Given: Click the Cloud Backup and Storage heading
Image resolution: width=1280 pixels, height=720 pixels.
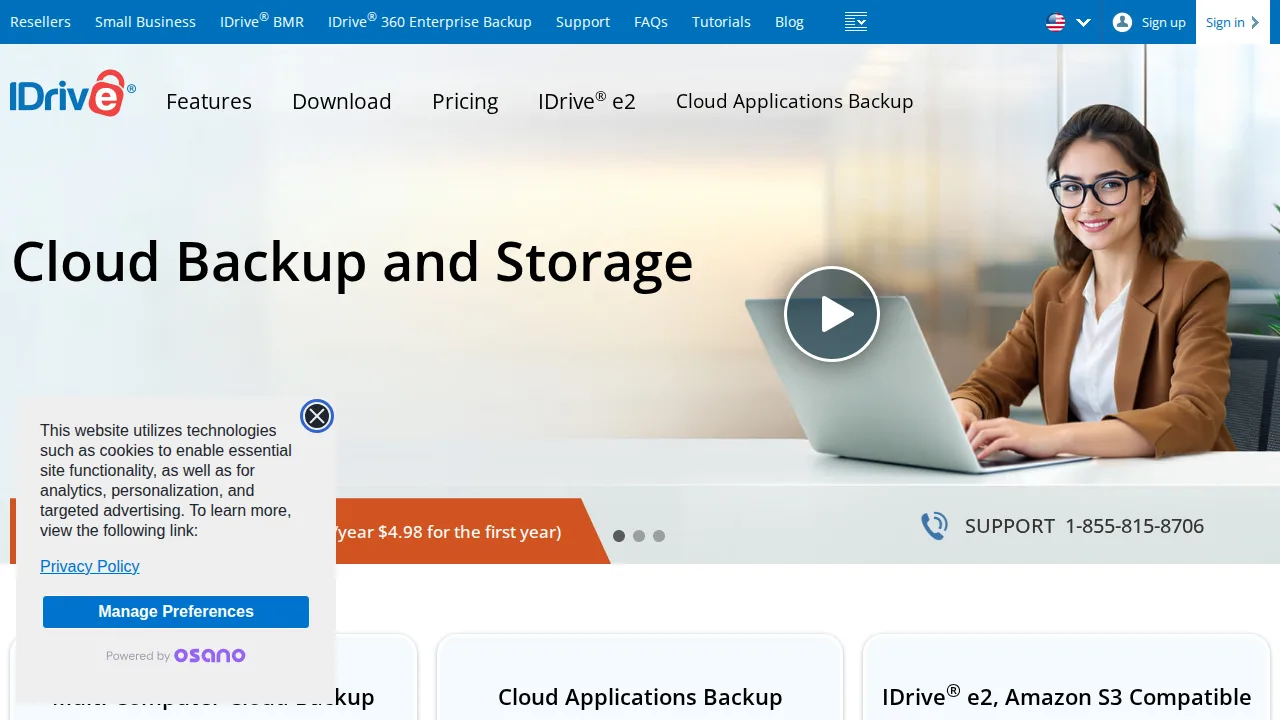Looking at the screenshot, I should coord(352,262).
